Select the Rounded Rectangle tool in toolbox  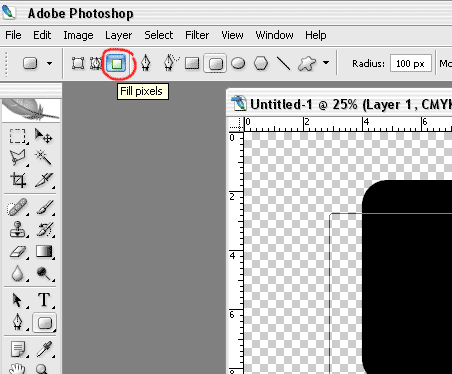(x=45, y=323)
